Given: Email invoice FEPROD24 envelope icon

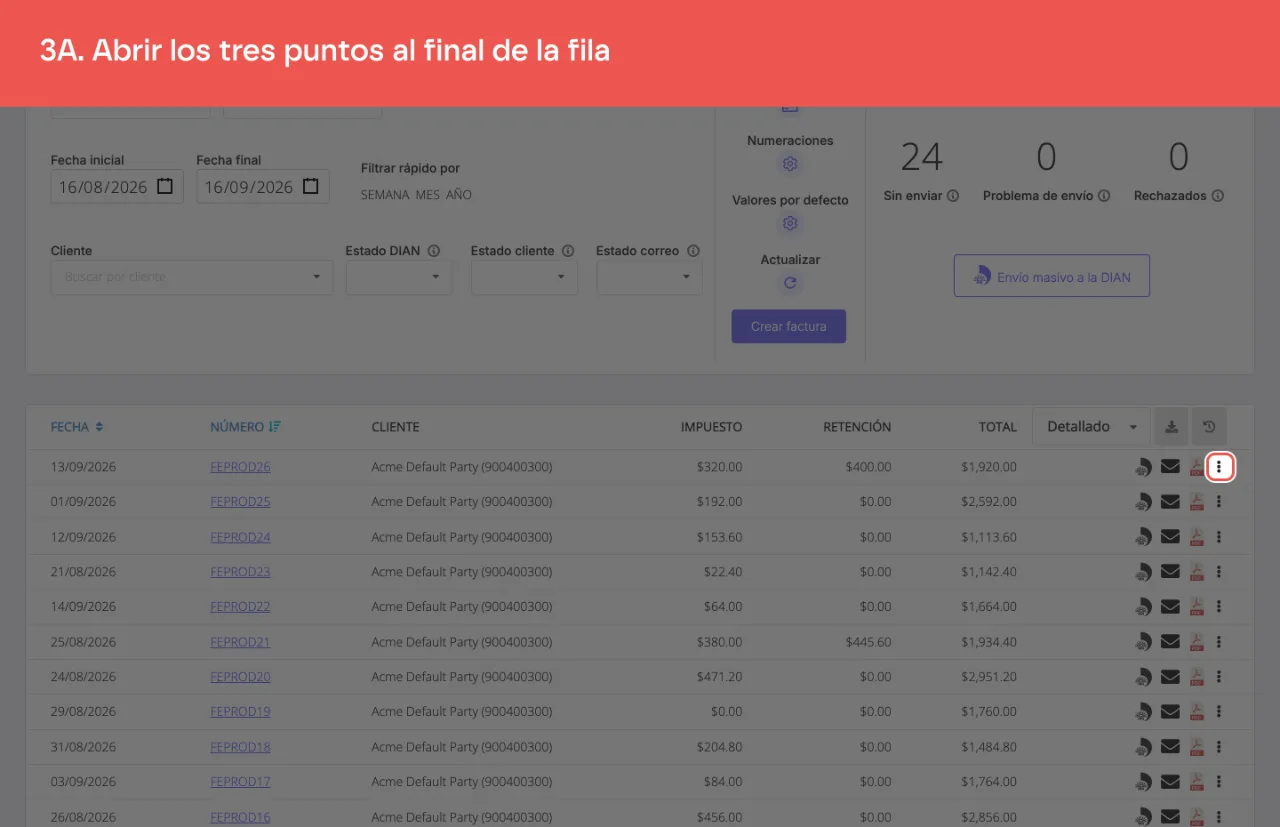Looking at the screenshot, I should pos(1170,537).
